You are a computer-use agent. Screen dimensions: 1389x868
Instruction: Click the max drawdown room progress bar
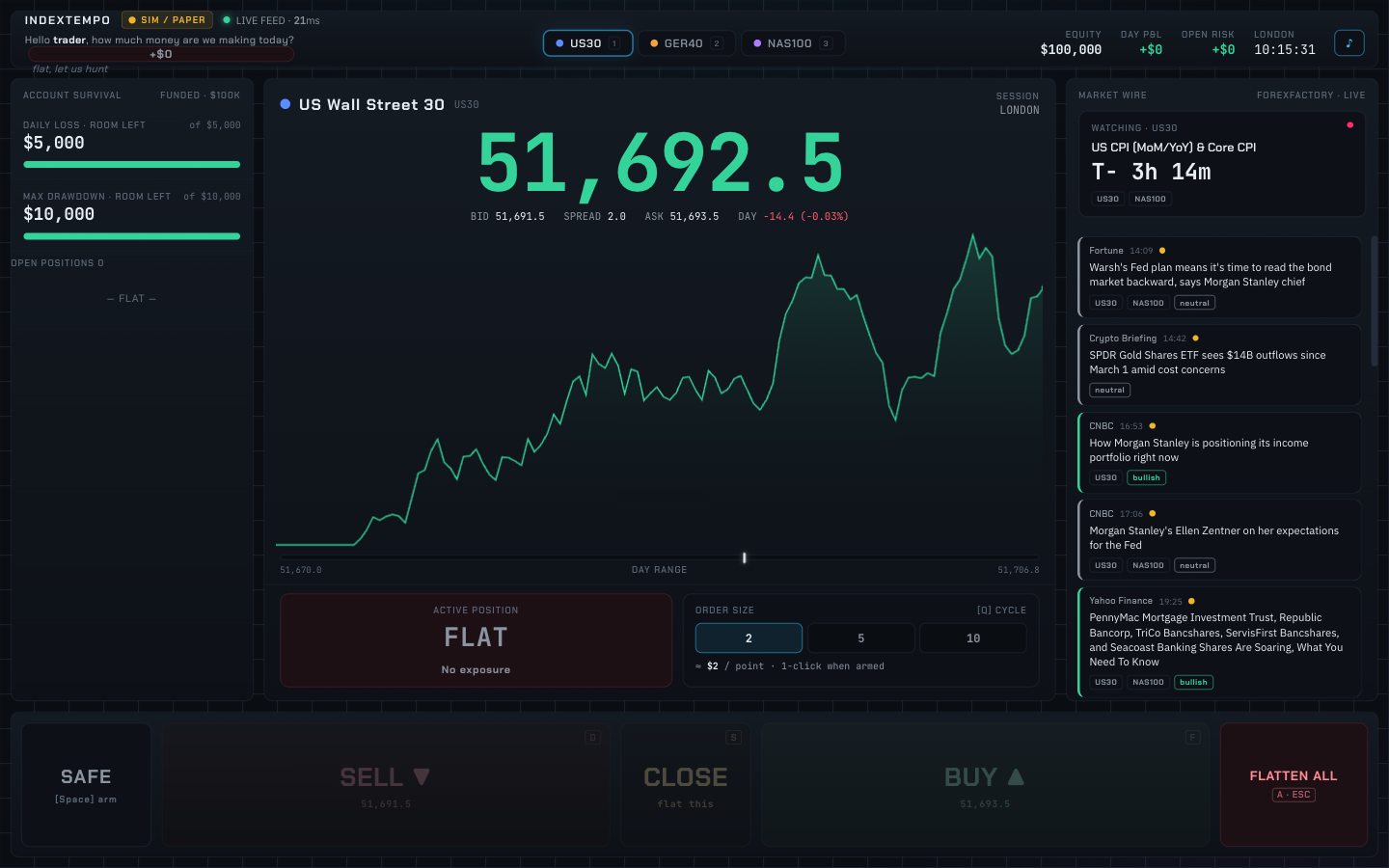131,236
